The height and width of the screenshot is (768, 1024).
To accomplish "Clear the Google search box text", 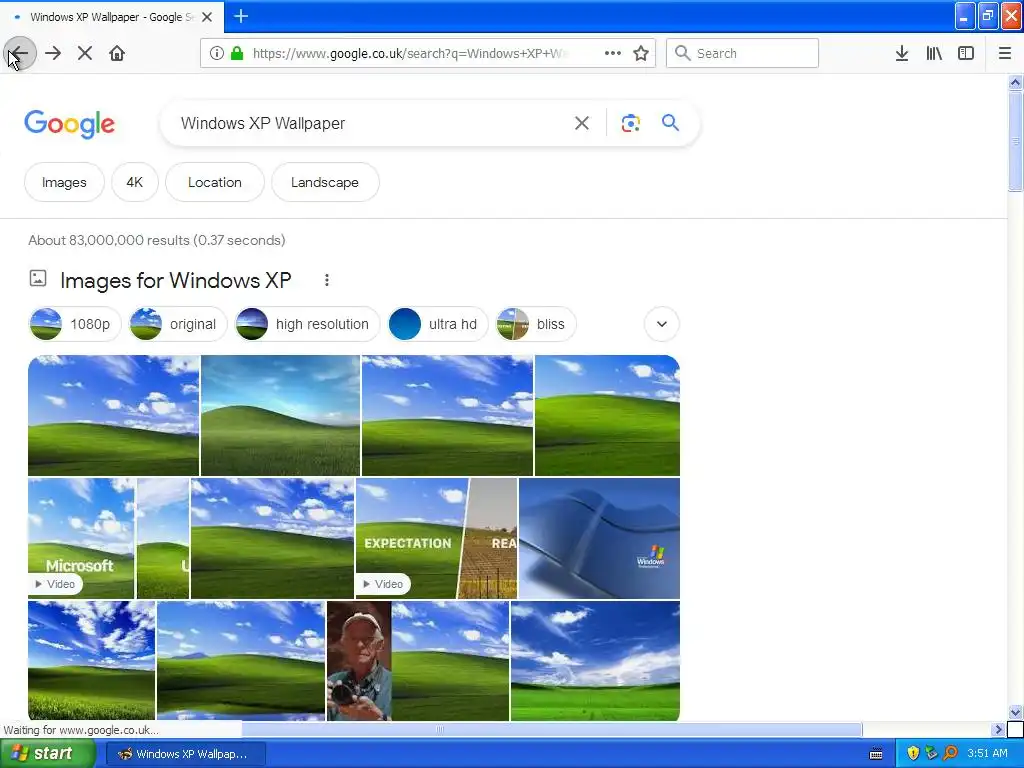I will click(x=581, y=123).
